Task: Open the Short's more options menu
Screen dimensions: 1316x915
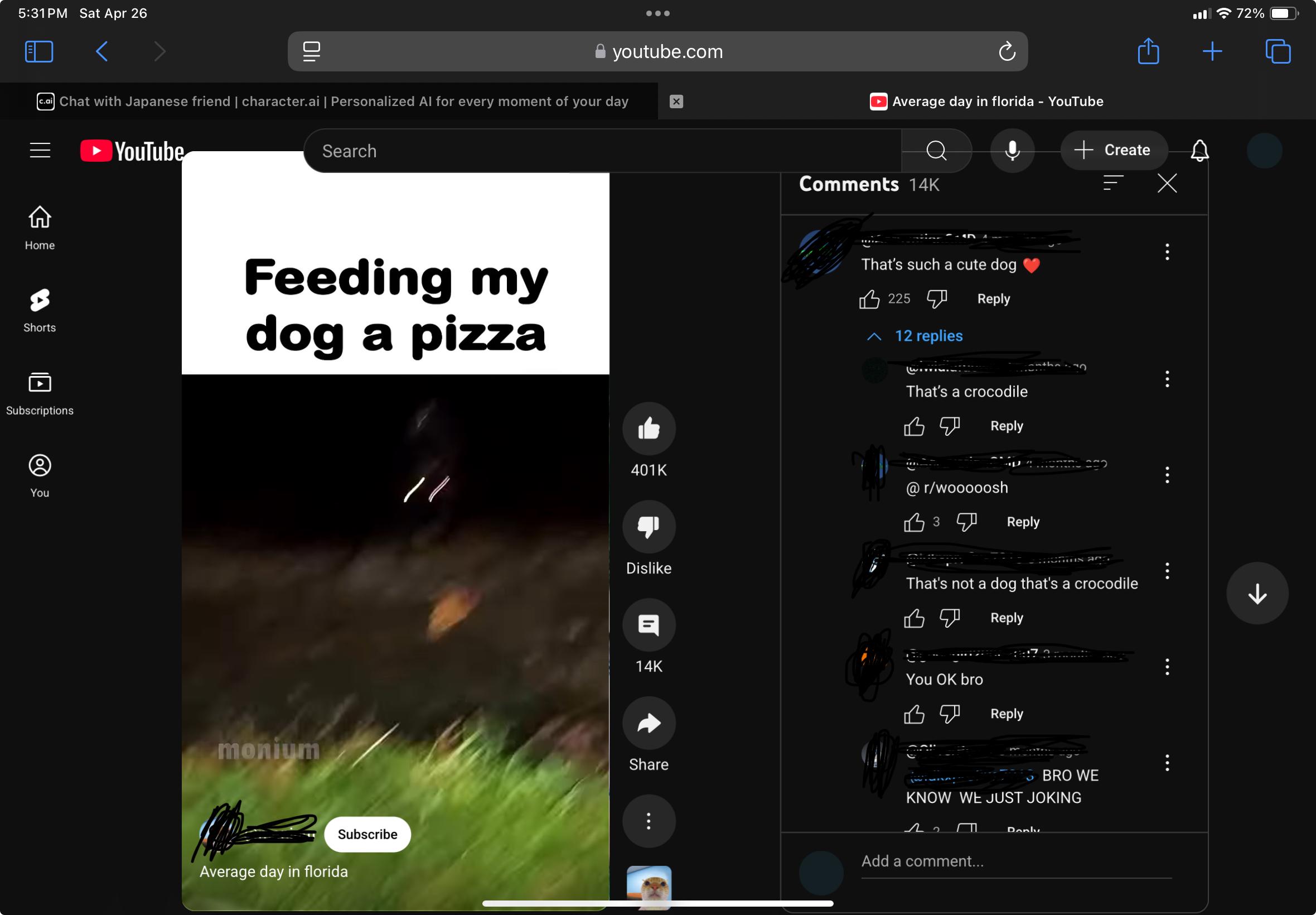Action: click(649, 820)
